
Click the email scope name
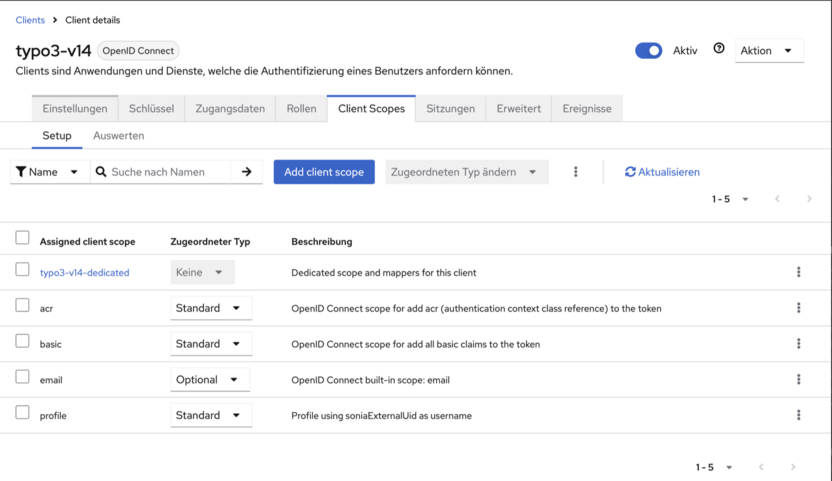pos(51,380)
